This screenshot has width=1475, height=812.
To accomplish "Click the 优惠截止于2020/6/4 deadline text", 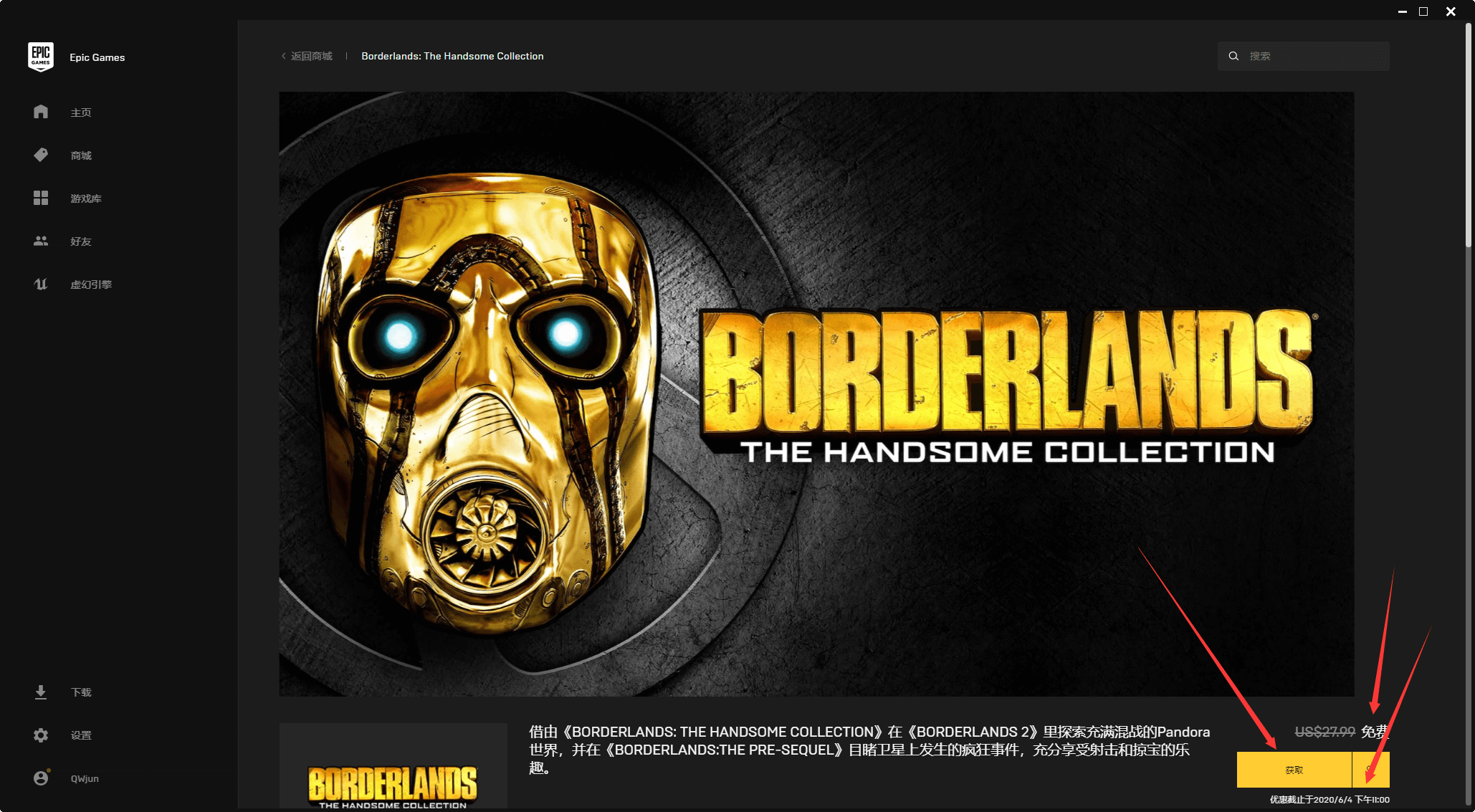I will pyautogui.click(x=1330, y=799).
